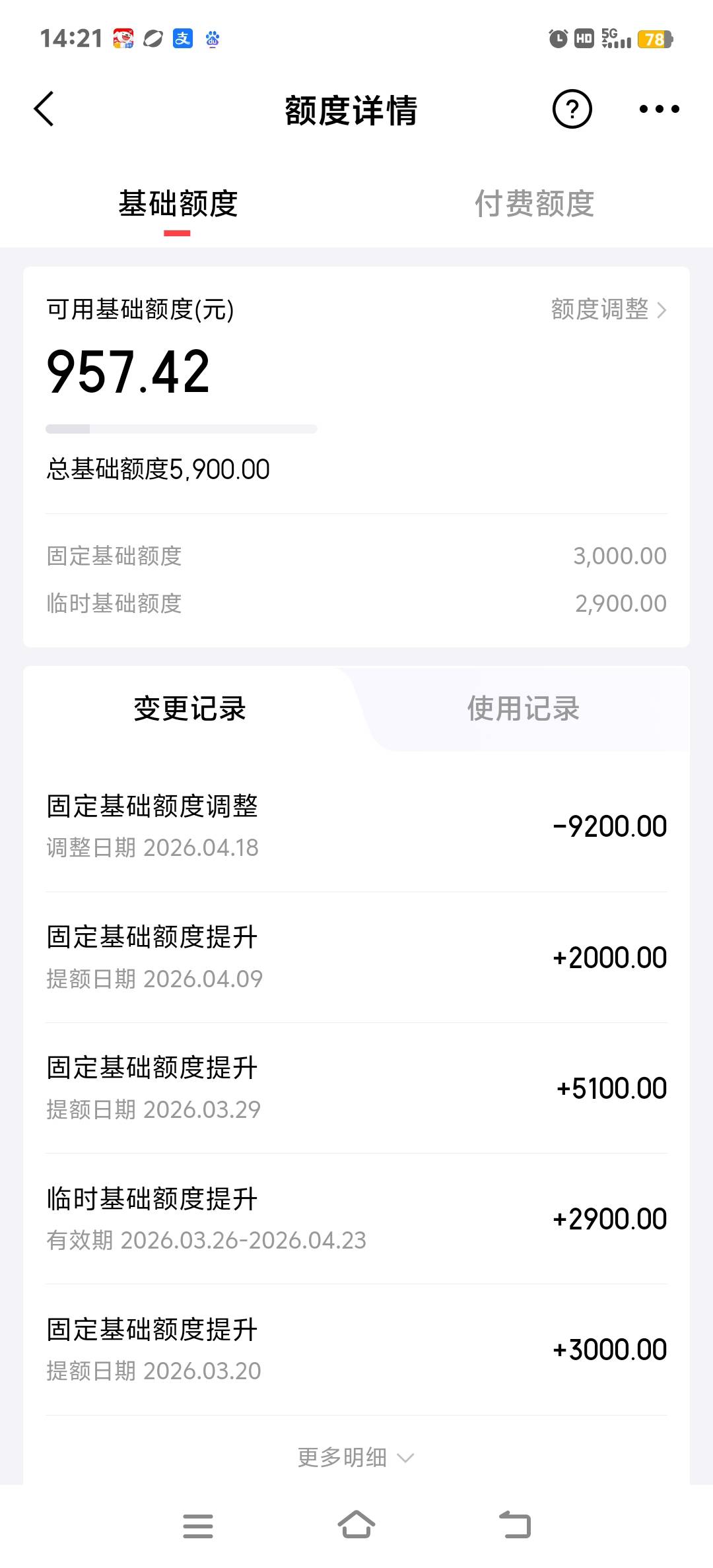Select the 变更记录 tab
Image resolution: width=713 pixels, height=1568 pixels.
pos(189,708)
